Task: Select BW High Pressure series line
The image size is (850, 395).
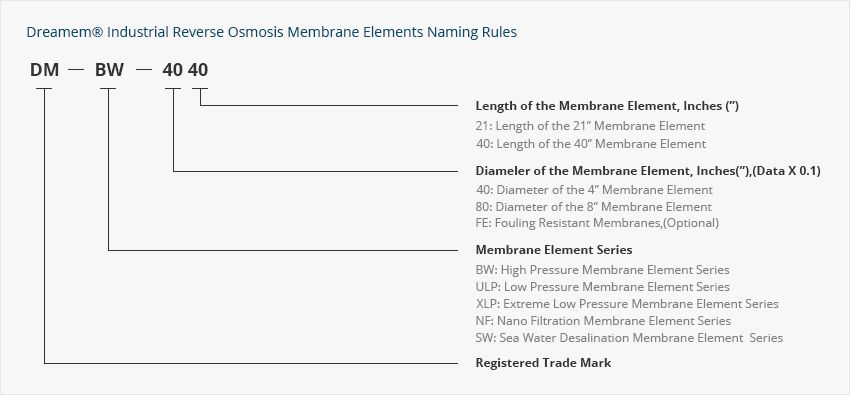Action: pos(602,270)
